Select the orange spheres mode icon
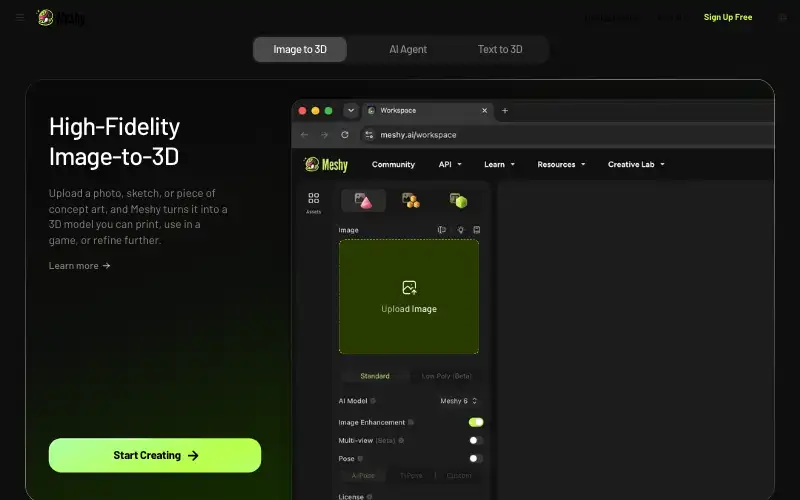The height and width of the screenshot is (500, 800). click(x=411, y=201)
